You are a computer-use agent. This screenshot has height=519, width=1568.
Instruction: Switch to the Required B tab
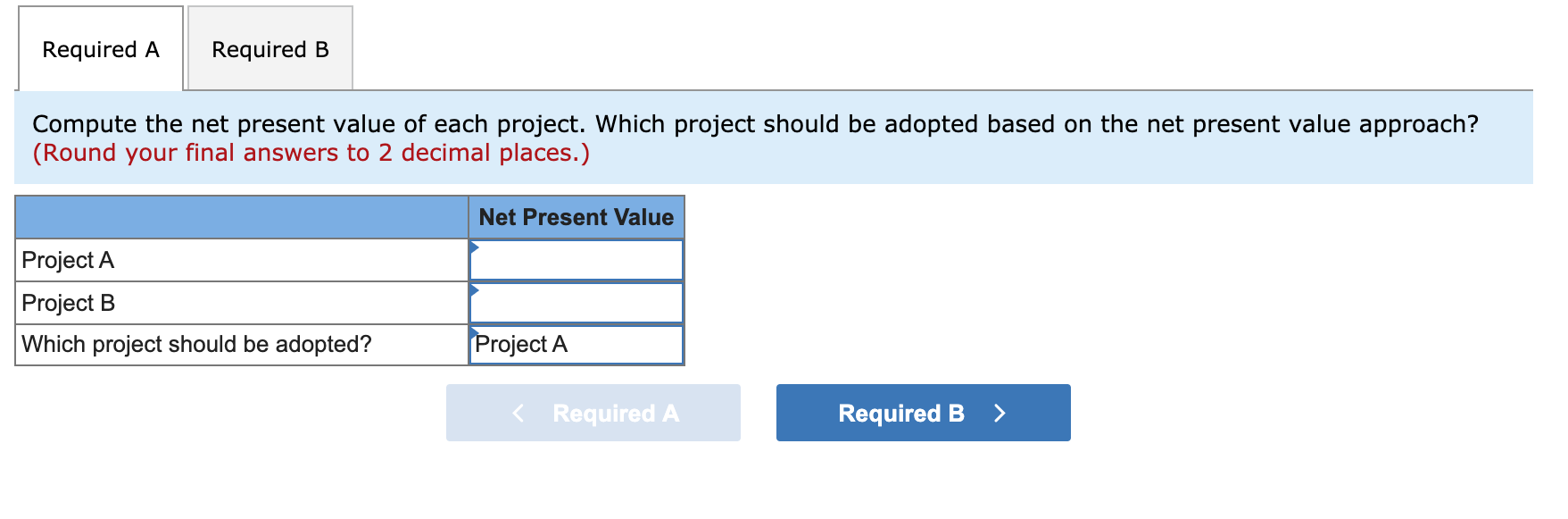pyautogui.click(x=270, y=49)
